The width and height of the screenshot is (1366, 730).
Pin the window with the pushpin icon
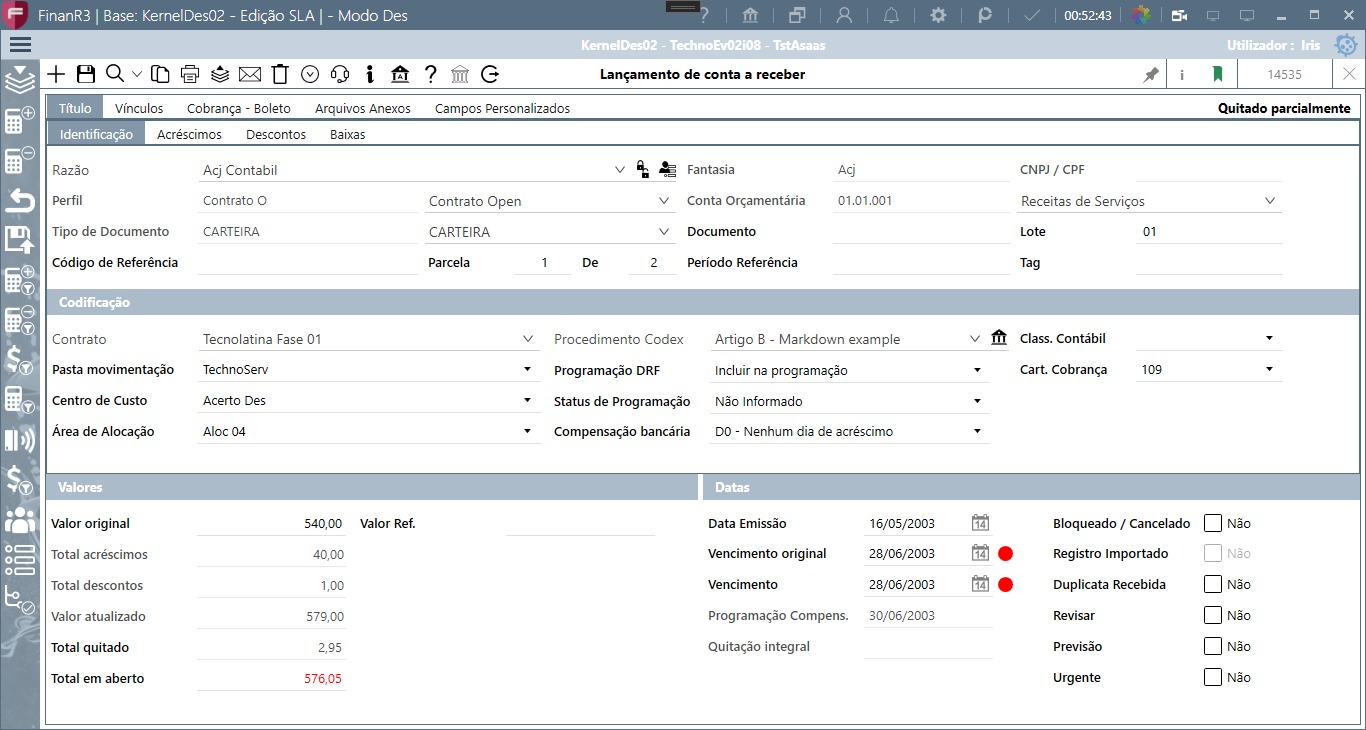click(x=1151, y=75)
